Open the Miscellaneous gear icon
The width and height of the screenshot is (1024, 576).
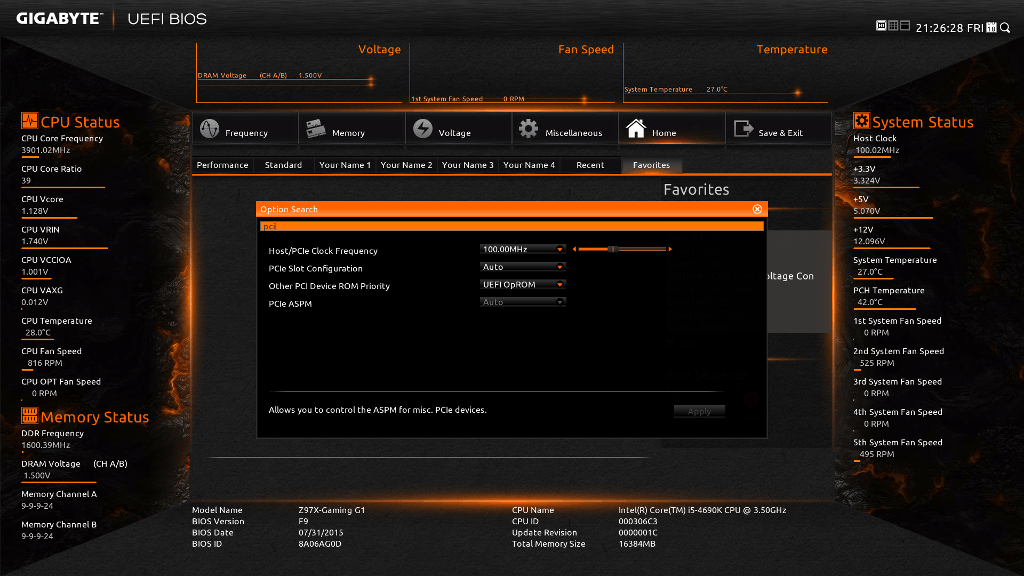click(529, 130)
